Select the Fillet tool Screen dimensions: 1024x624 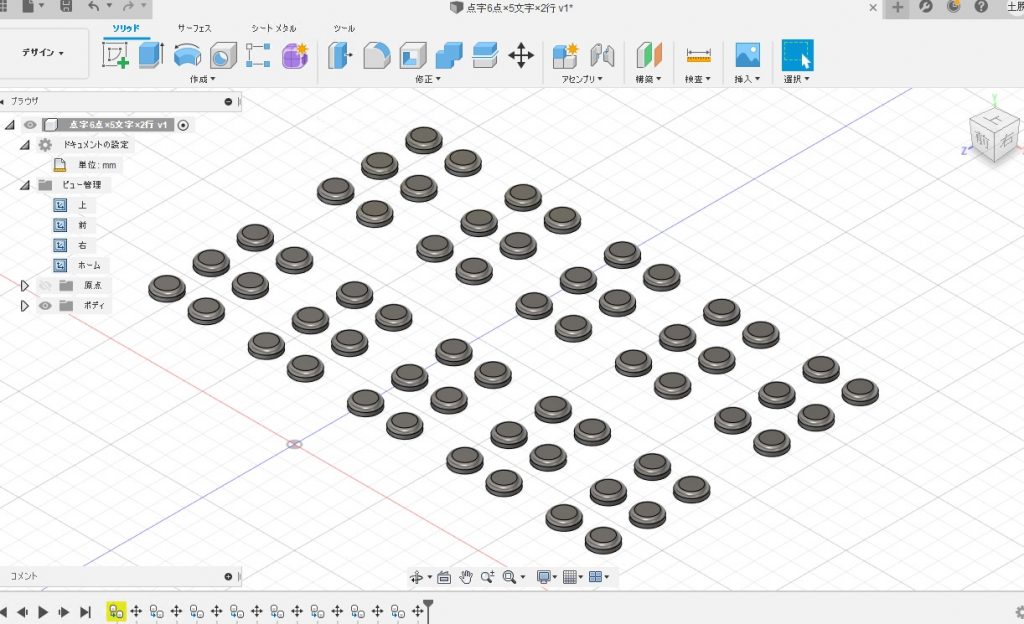(377, 55)
